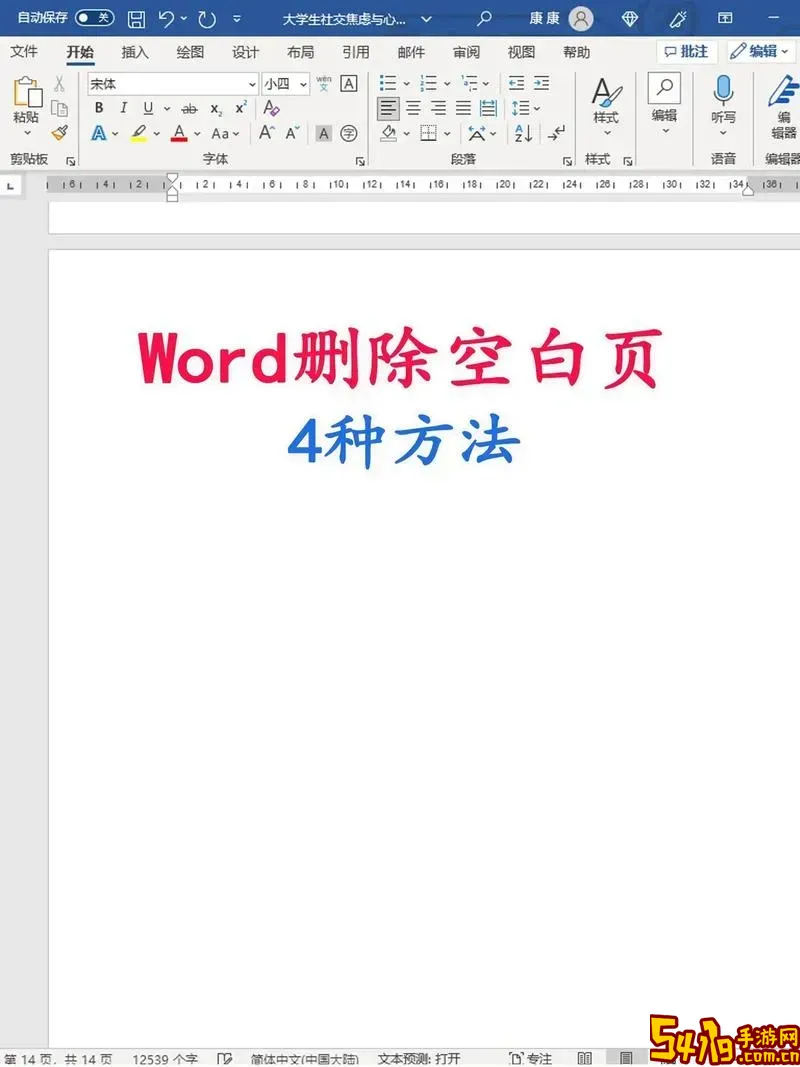
Task: Select the Format Painter brush
Action: coord(60,133)
